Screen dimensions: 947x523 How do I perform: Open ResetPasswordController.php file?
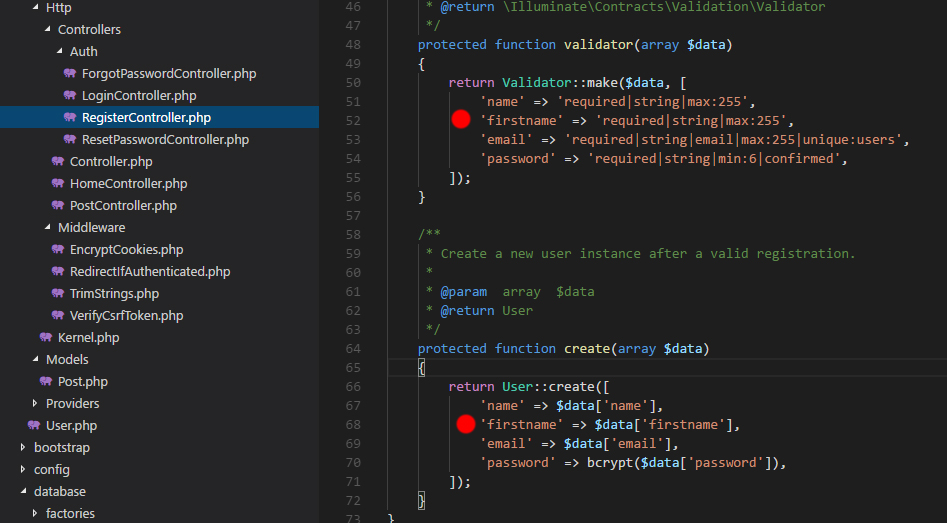tap(165, 140)
